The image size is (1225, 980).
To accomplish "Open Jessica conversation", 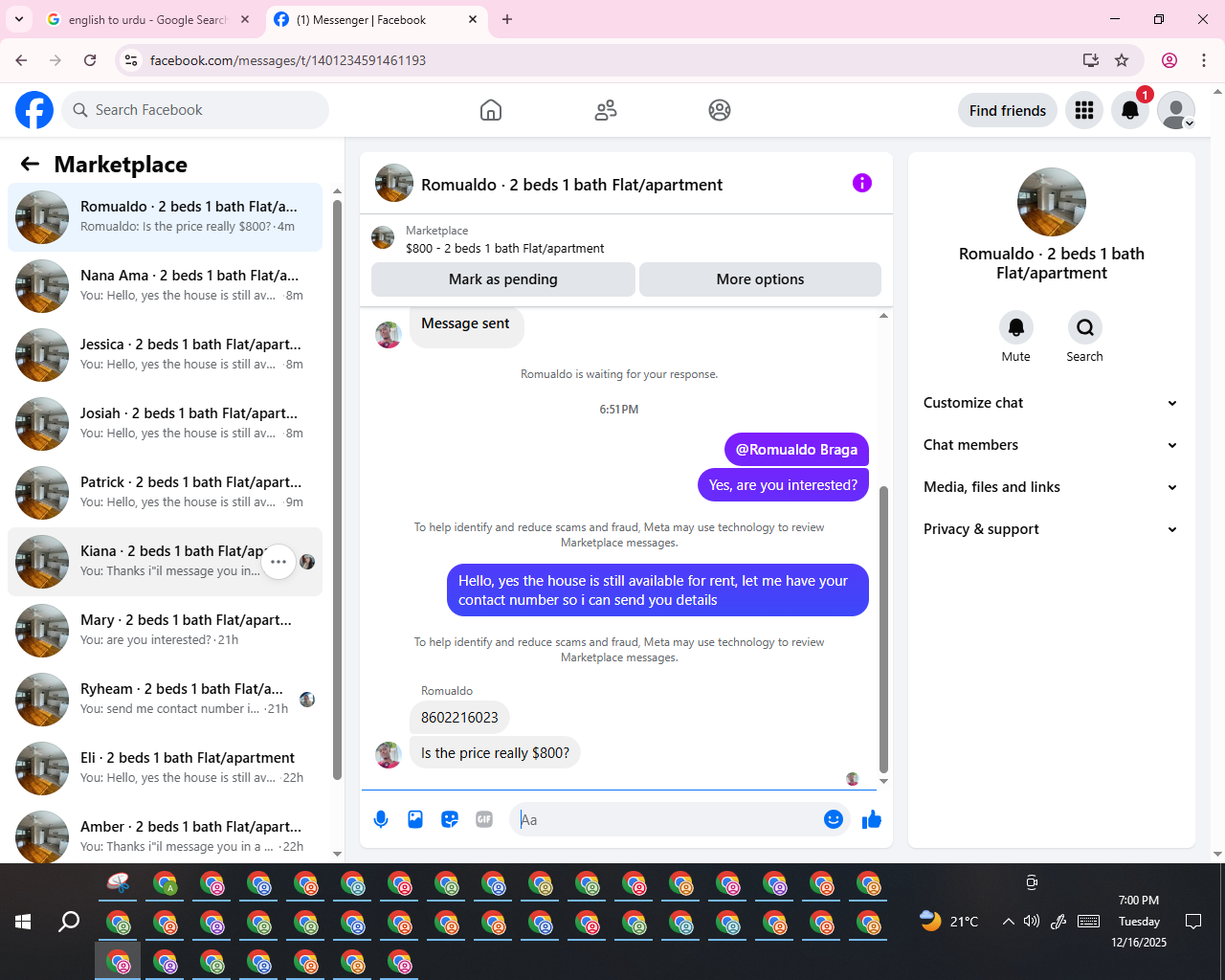I will pos(165,355).
